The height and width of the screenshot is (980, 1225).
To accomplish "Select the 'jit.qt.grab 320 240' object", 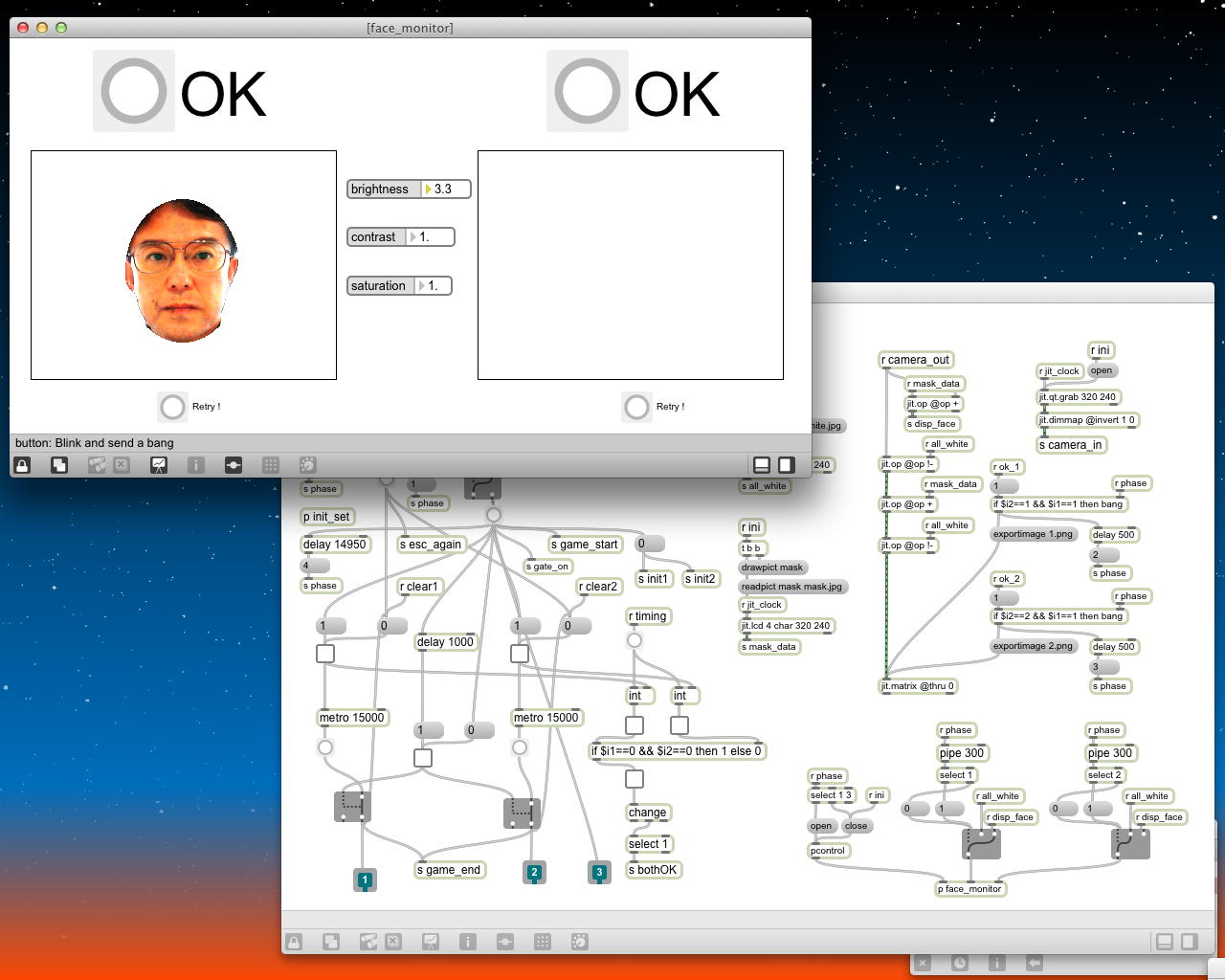I will pyautogui.click(x=1080, y=397).
